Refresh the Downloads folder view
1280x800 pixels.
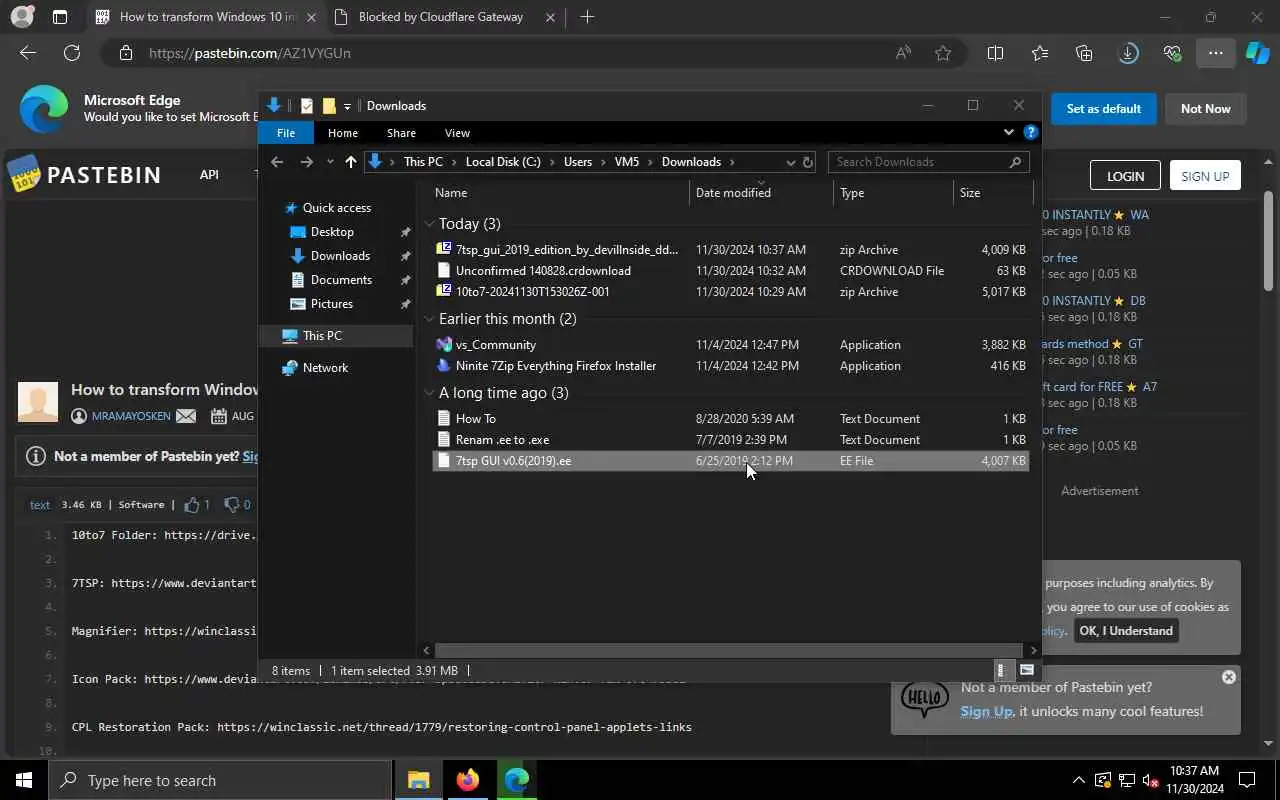(x=808, y=162)
